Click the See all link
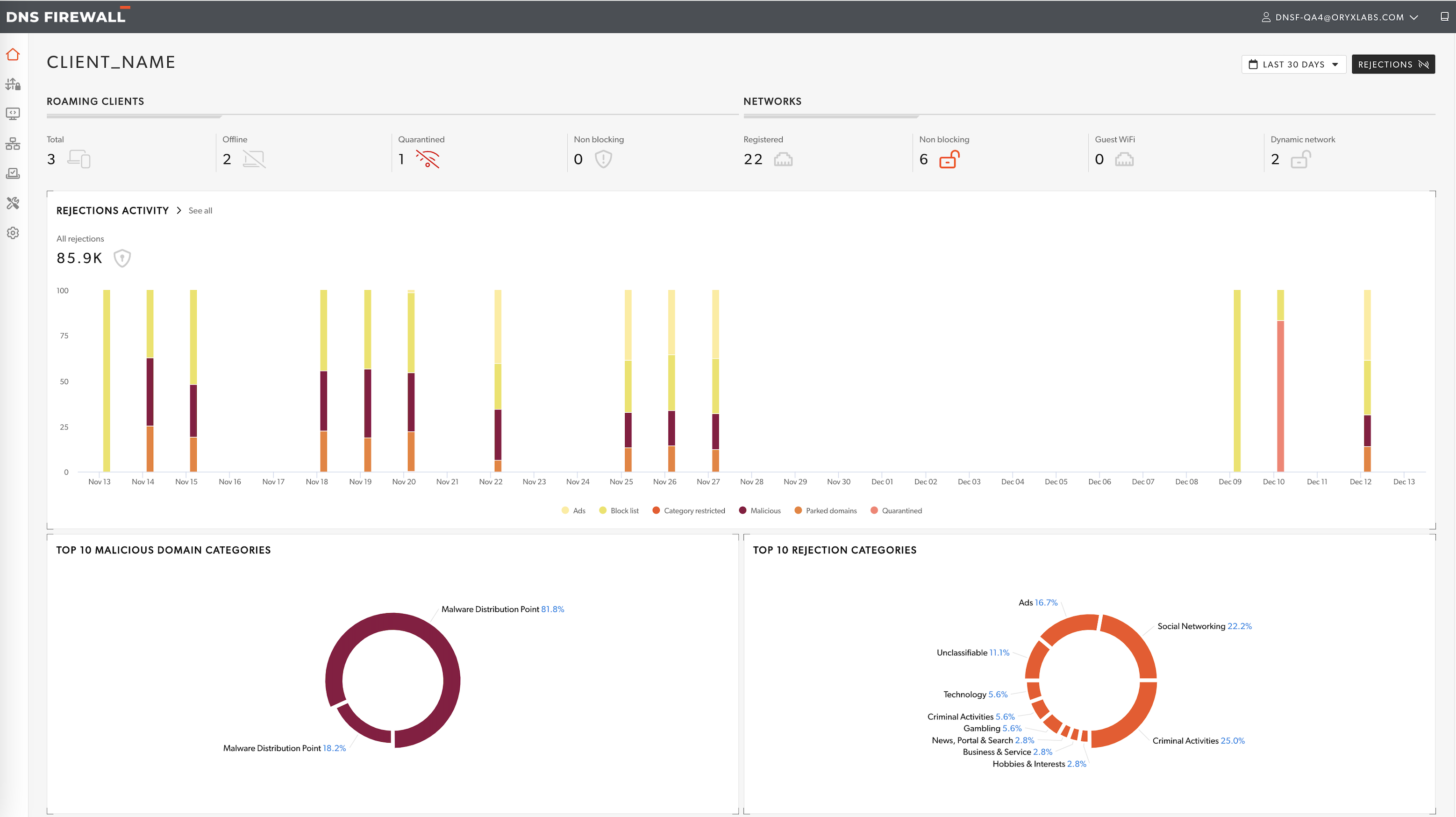This screenshot has width=1456, height=817. (x=200, y=210)
